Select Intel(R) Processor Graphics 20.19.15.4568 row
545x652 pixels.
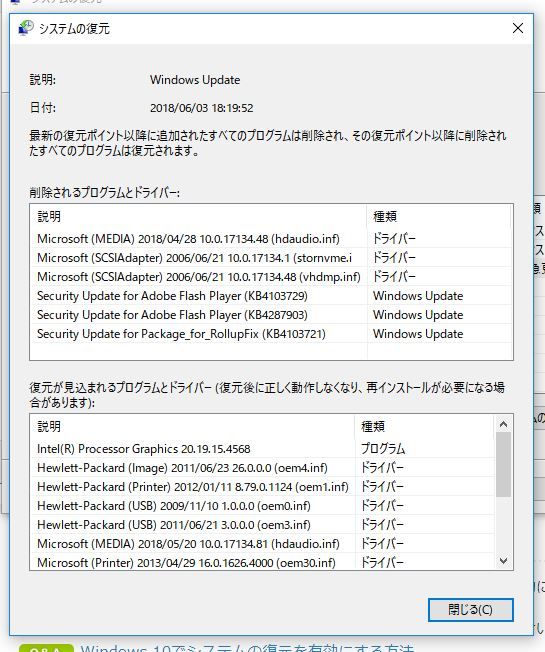(x=263, y=449)
